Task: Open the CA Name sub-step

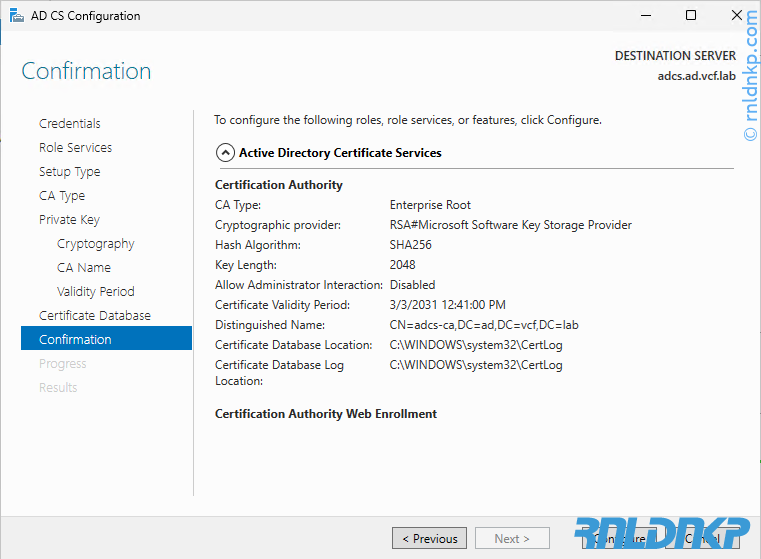Action: coord(84,268)
